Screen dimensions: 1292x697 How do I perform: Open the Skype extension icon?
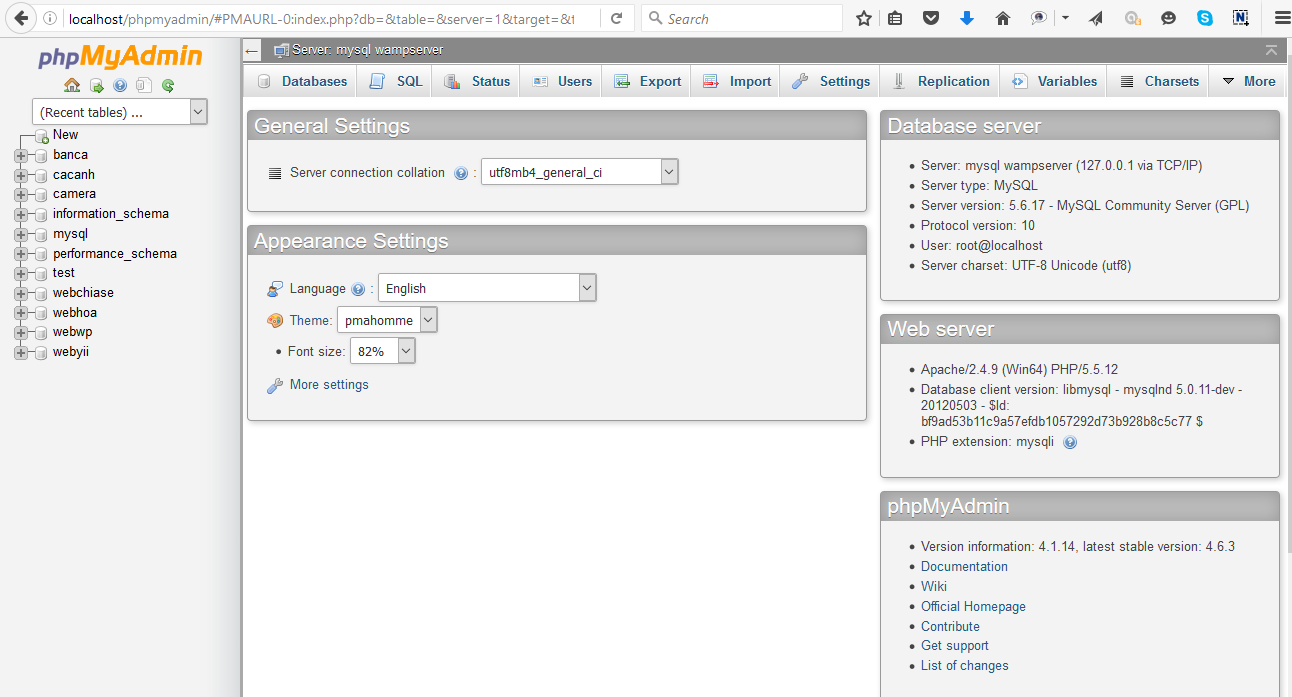1205,18
